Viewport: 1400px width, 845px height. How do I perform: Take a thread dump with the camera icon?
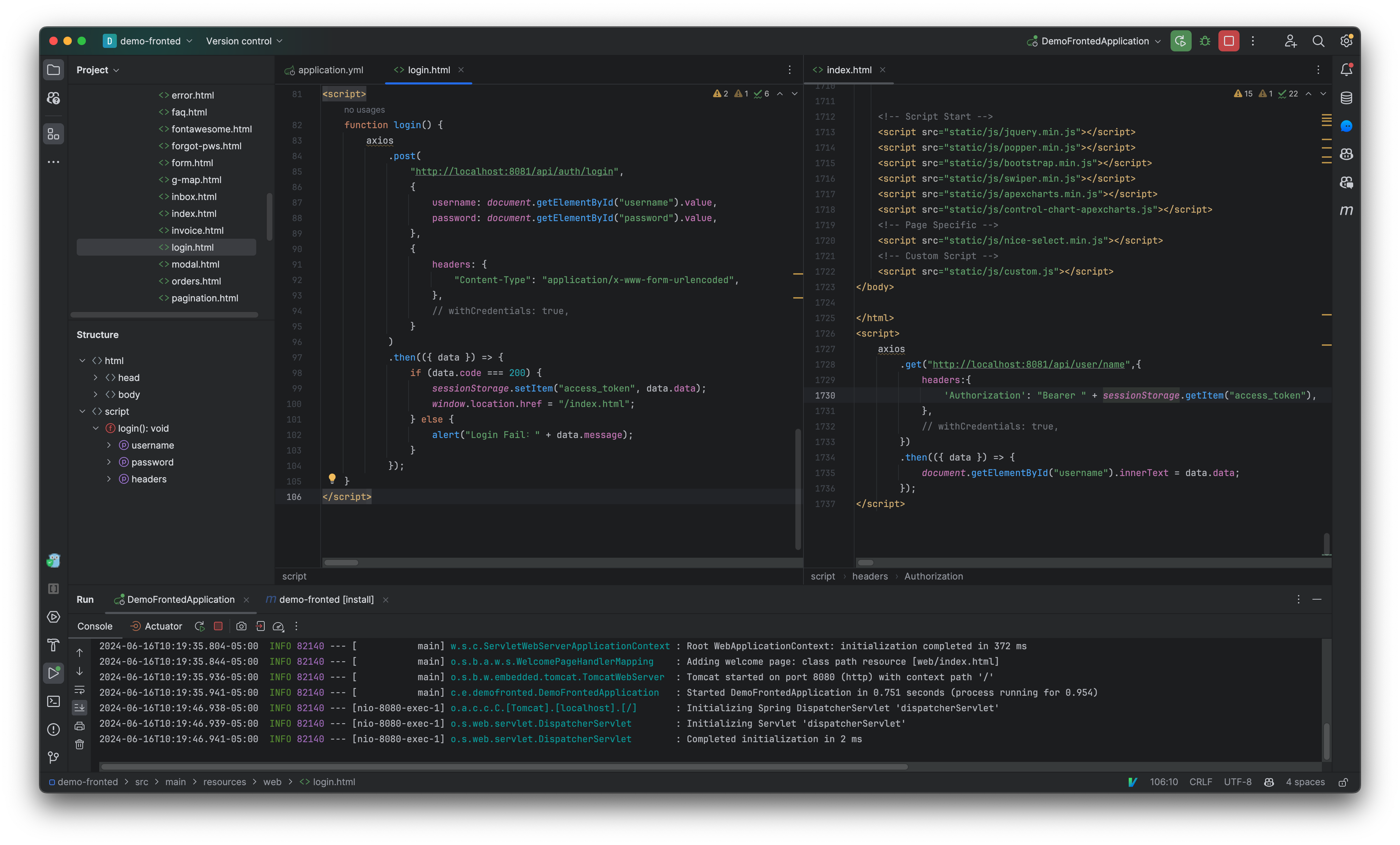241,626
